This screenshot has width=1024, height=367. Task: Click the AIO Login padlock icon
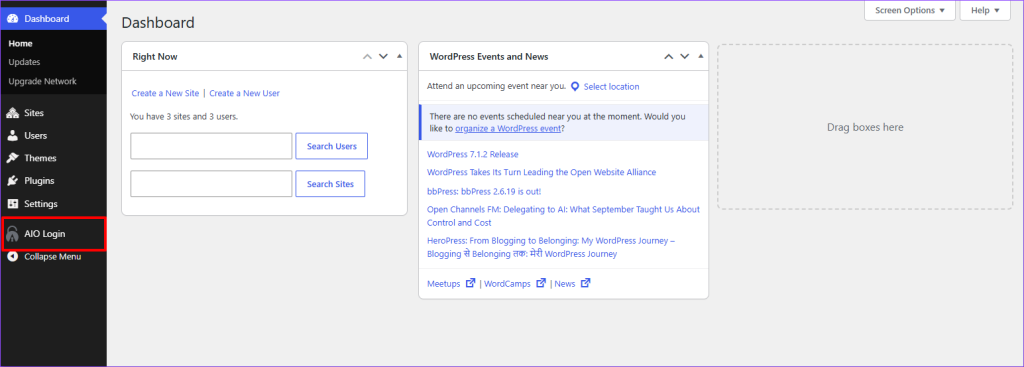12,234
